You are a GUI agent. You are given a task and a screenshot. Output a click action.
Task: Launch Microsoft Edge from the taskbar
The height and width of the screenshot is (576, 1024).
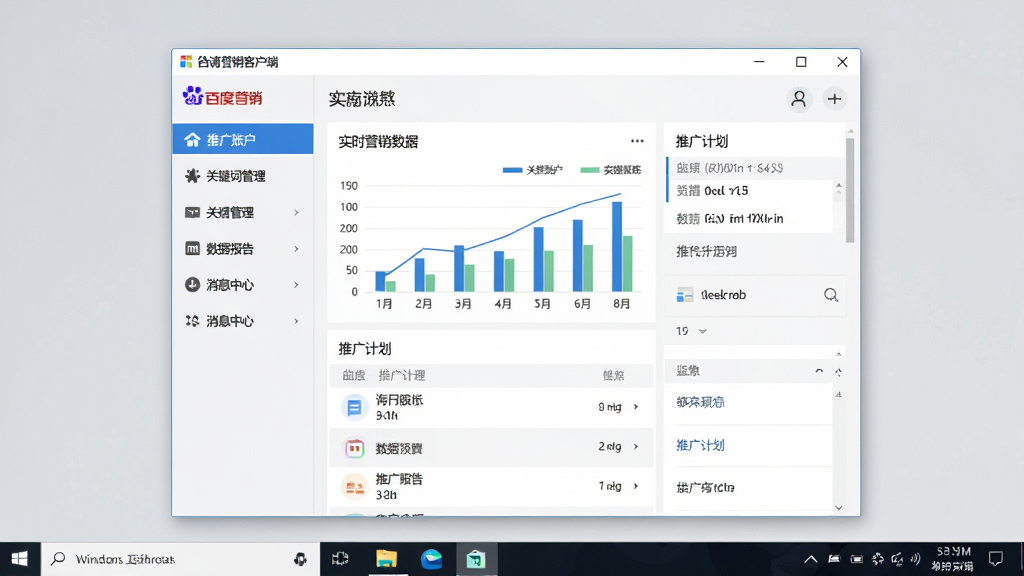(431, 559)
